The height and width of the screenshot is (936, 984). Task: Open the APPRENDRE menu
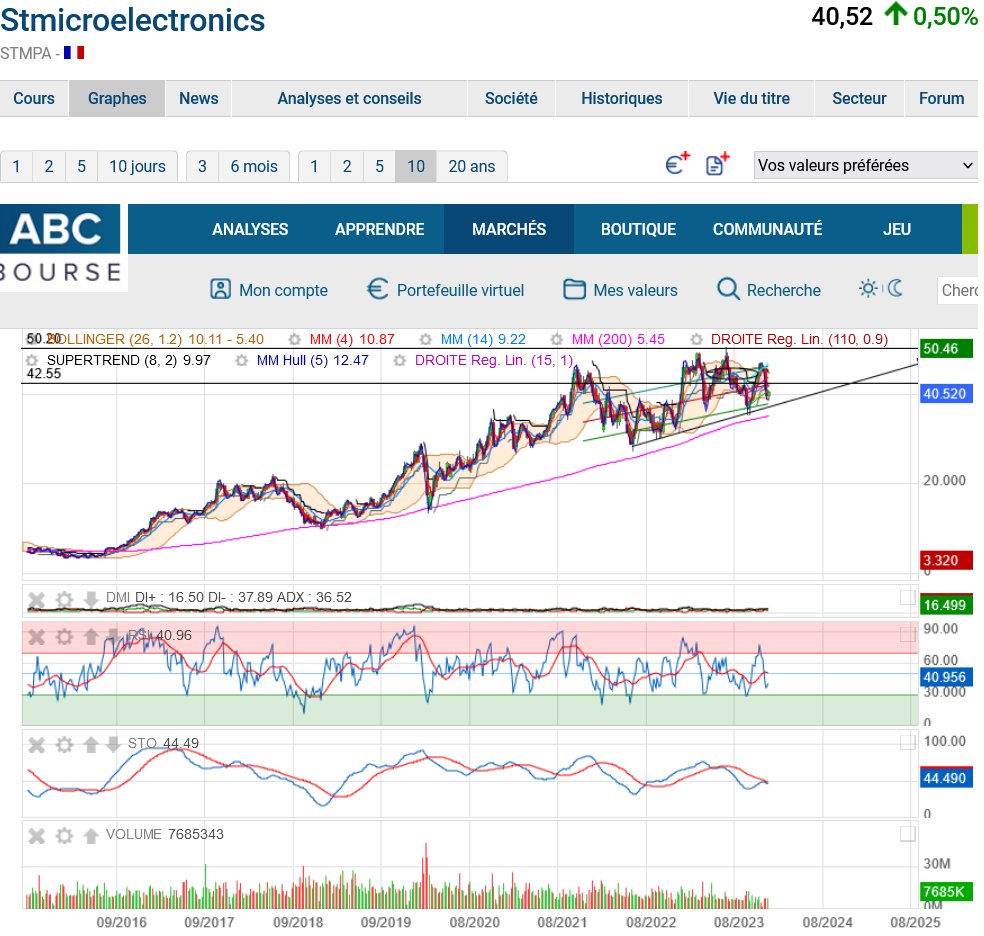coord(379,229)
